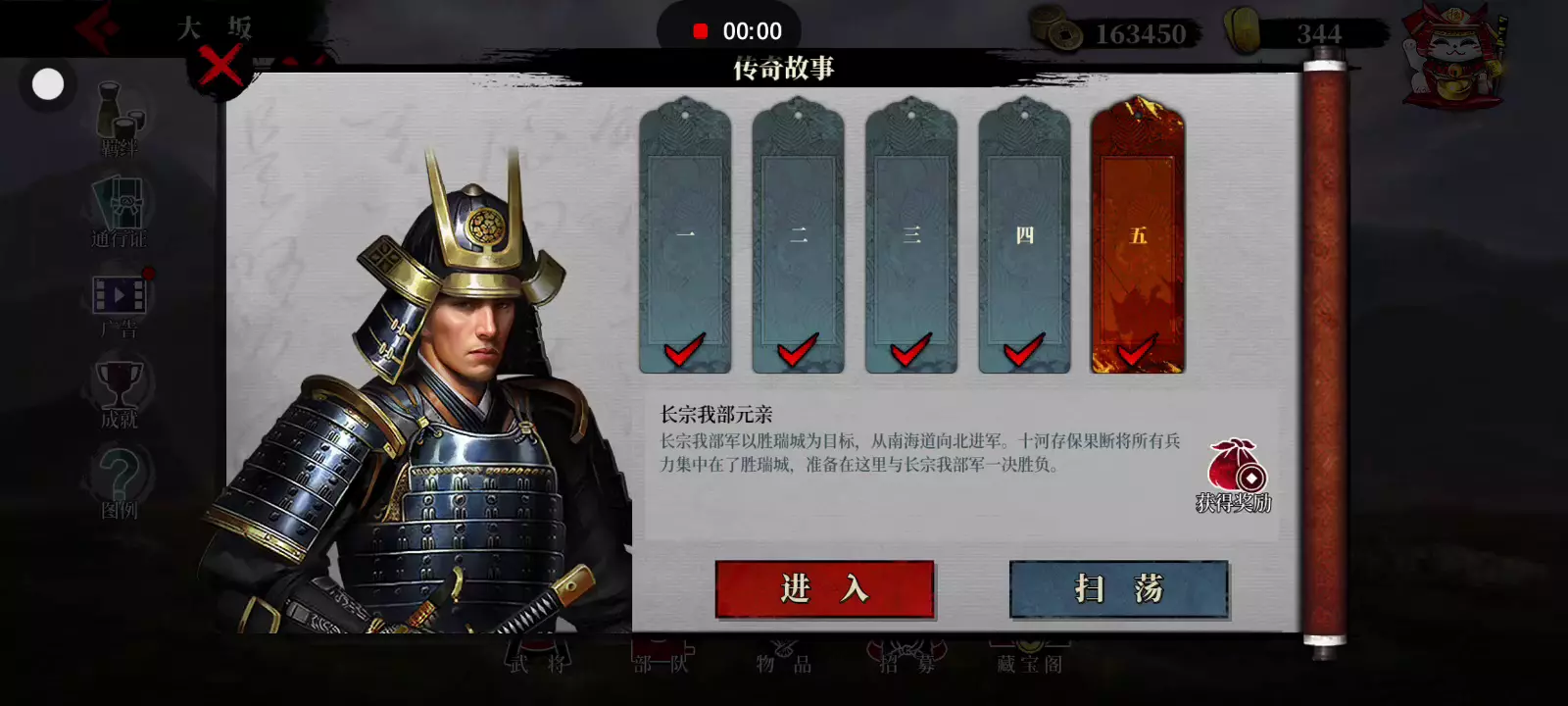Image resolution: width=1568 pixels, height=706 pixels.
Task: Tap the red back arrow icon
Action: (98, 27)
